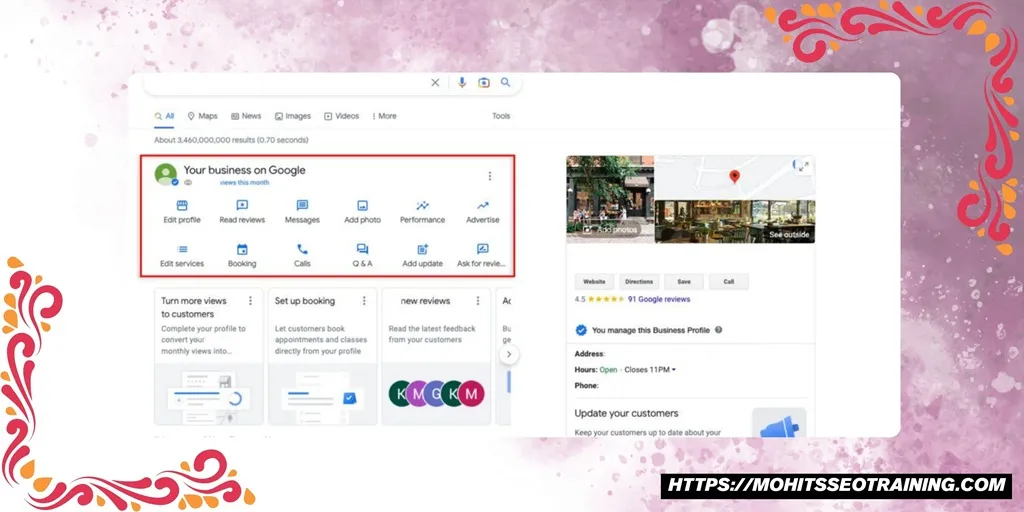Image resolution: width=1024 pixels, height=512 pixels.
Task: Open Advertise in business panel
Action: 483,212
